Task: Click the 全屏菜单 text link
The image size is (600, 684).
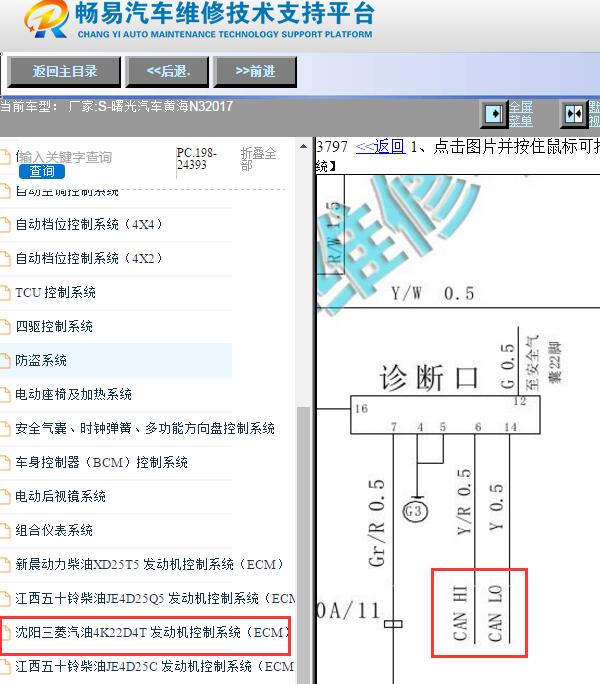Action: tap(521, 114)
